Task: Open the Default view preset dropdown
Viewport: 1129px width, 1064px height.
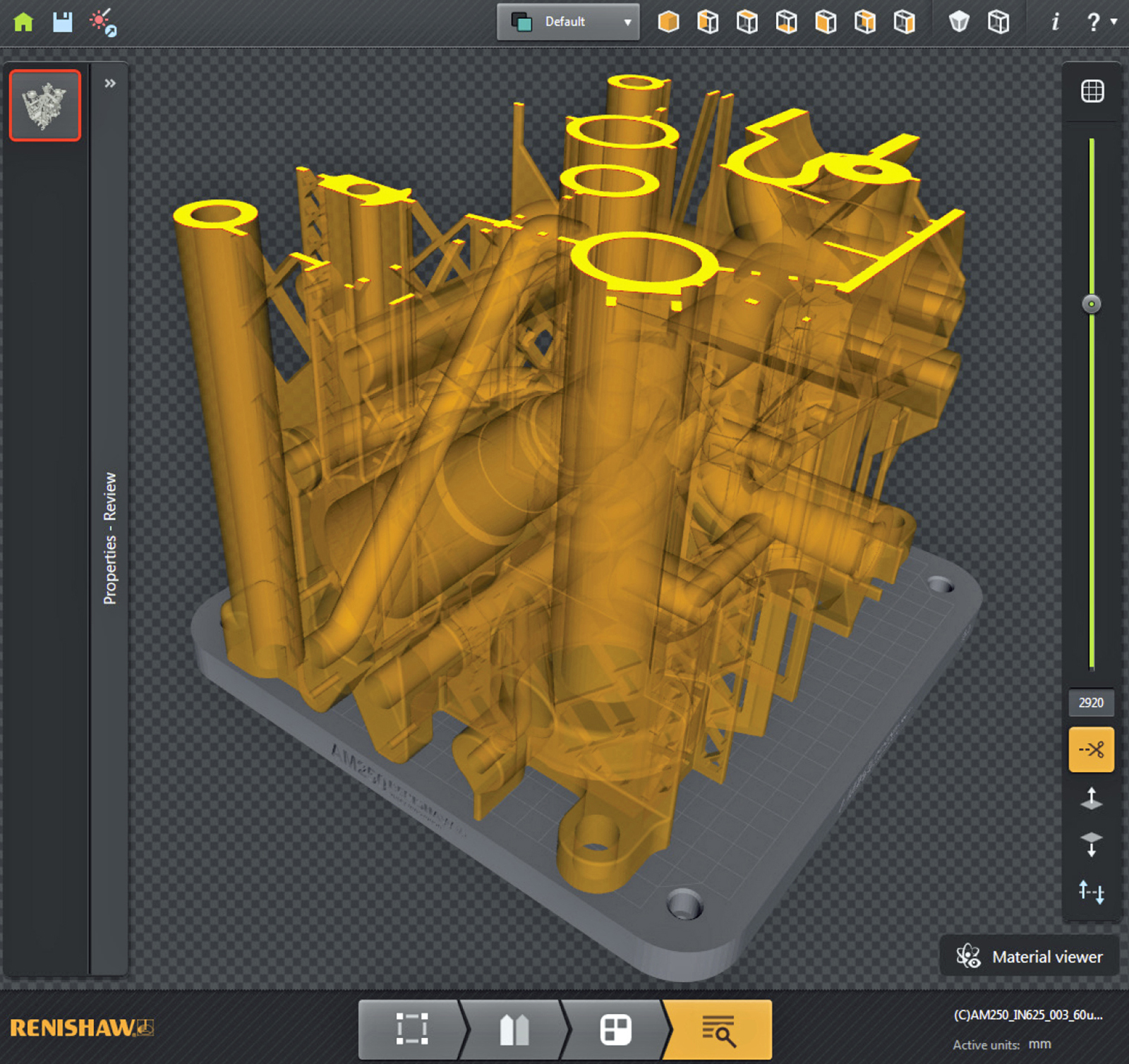Action: point(568,21)
